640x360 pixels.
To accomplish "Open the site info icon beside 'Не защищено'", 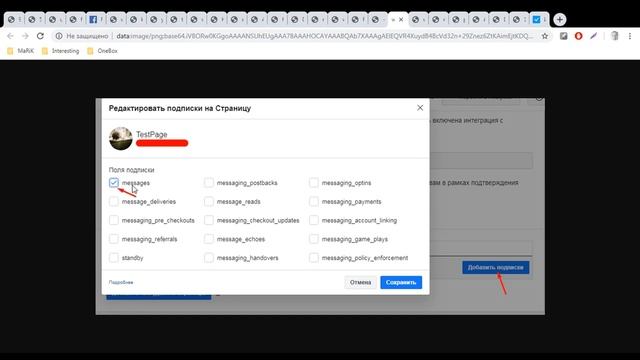I will (x=59, y=36).
